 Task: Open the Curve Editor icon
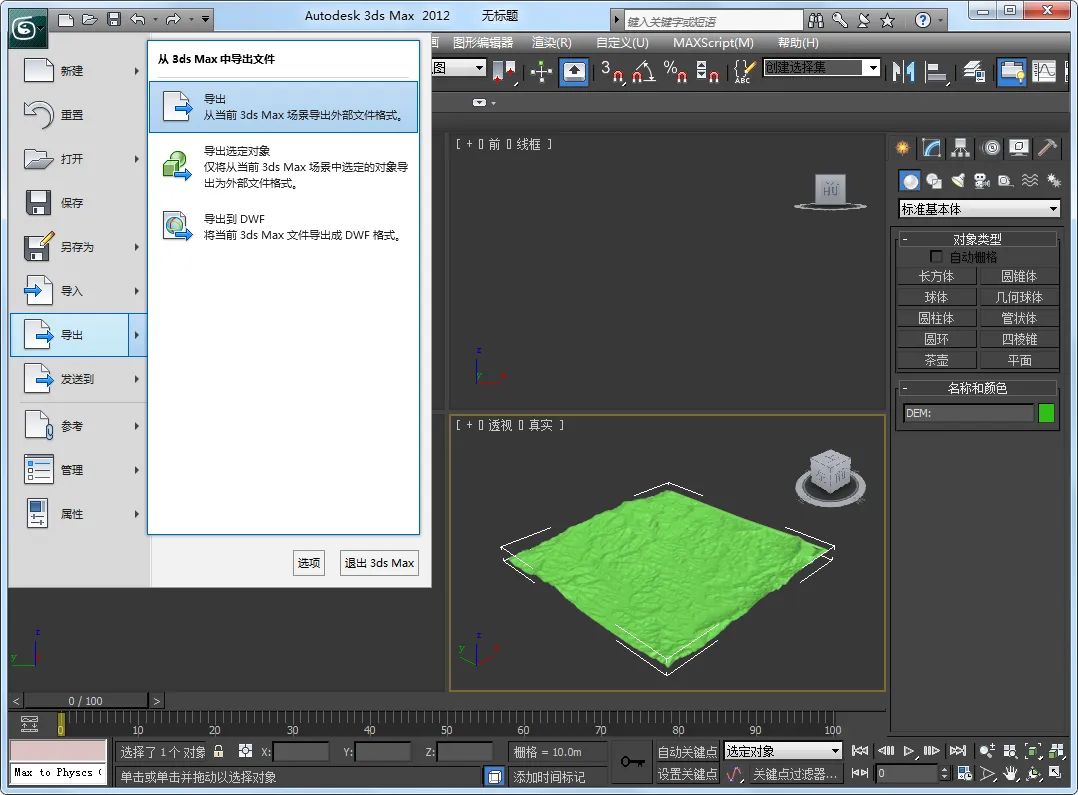pos(1044,72)
